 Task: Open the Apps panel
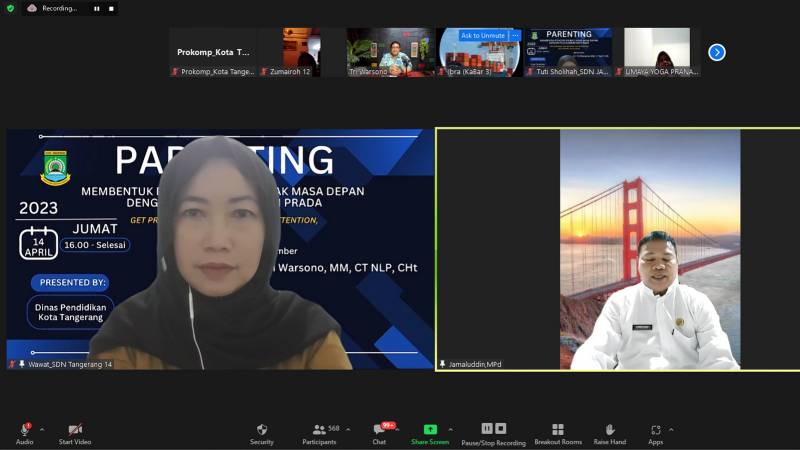[x=655, y=429]
